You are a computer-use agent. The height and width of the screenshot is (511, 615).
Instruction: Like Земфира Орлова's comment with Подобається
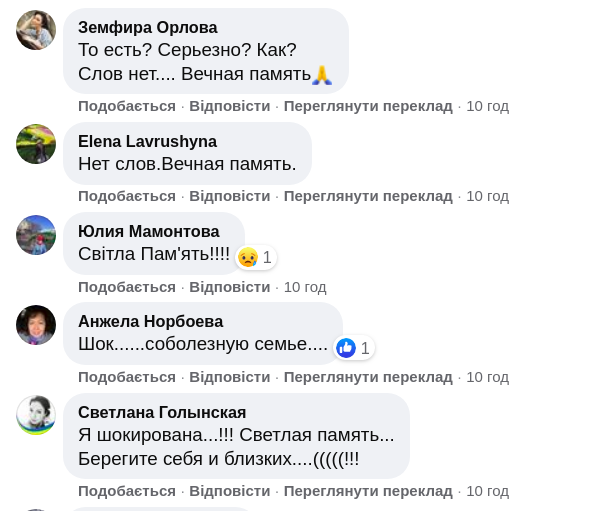click(127, 106)
